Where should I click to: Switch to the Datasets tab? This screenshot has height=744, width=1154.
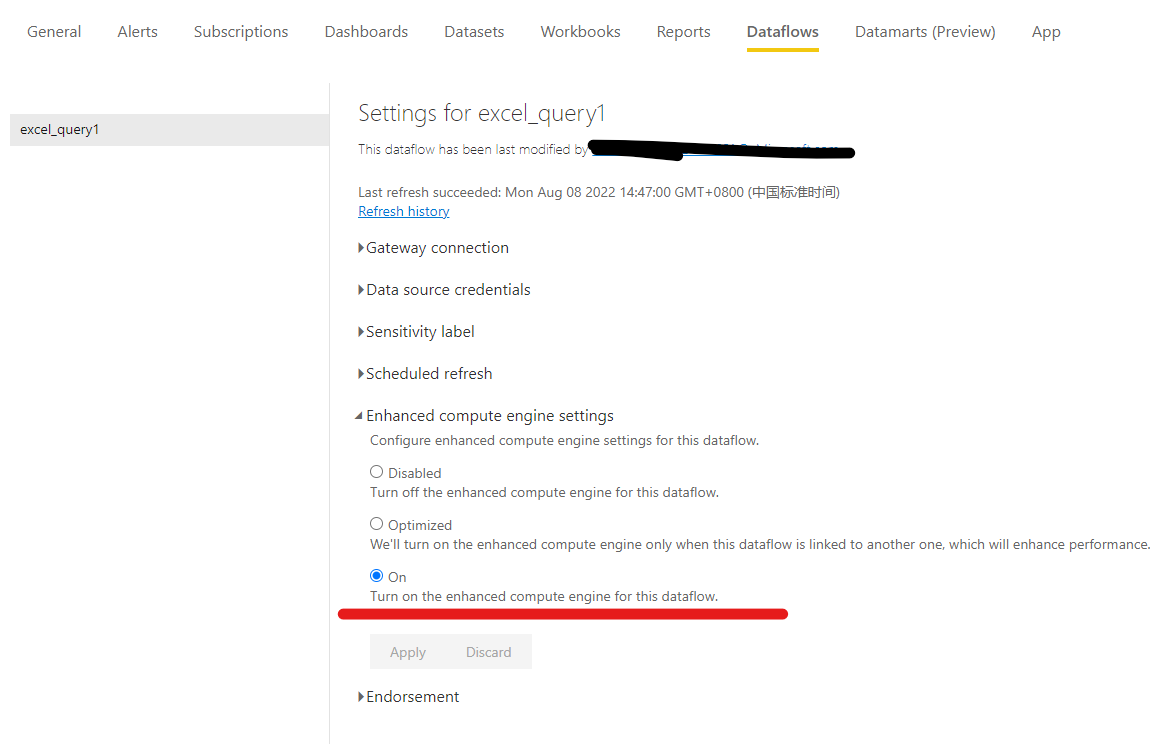click(x=474, y=32)
